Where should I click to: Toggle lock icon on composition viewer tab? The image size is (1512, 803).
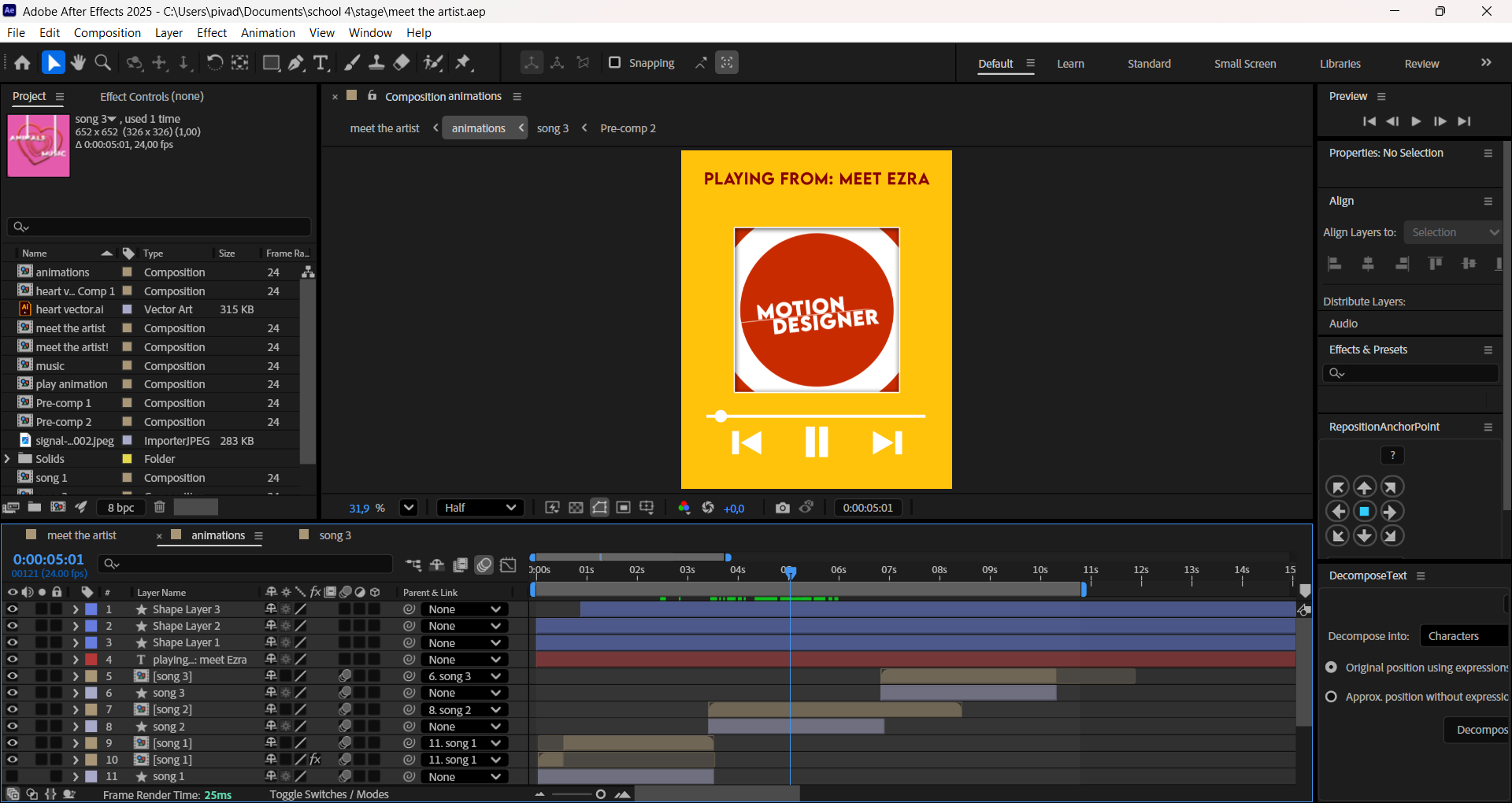pos(372,96)
